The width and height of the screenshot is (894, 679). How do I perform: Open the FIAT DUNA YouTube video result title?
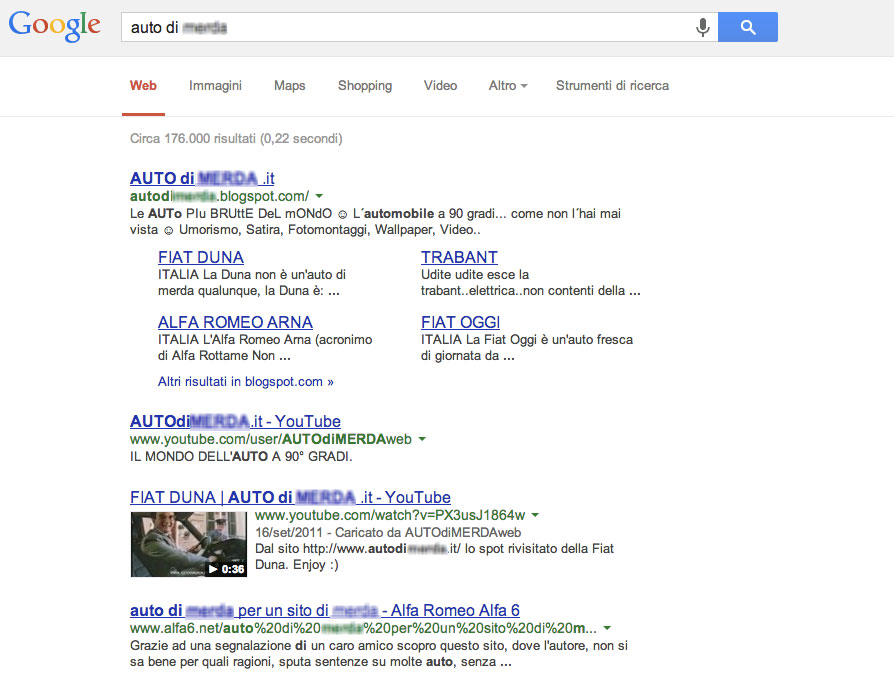(290, 497)
